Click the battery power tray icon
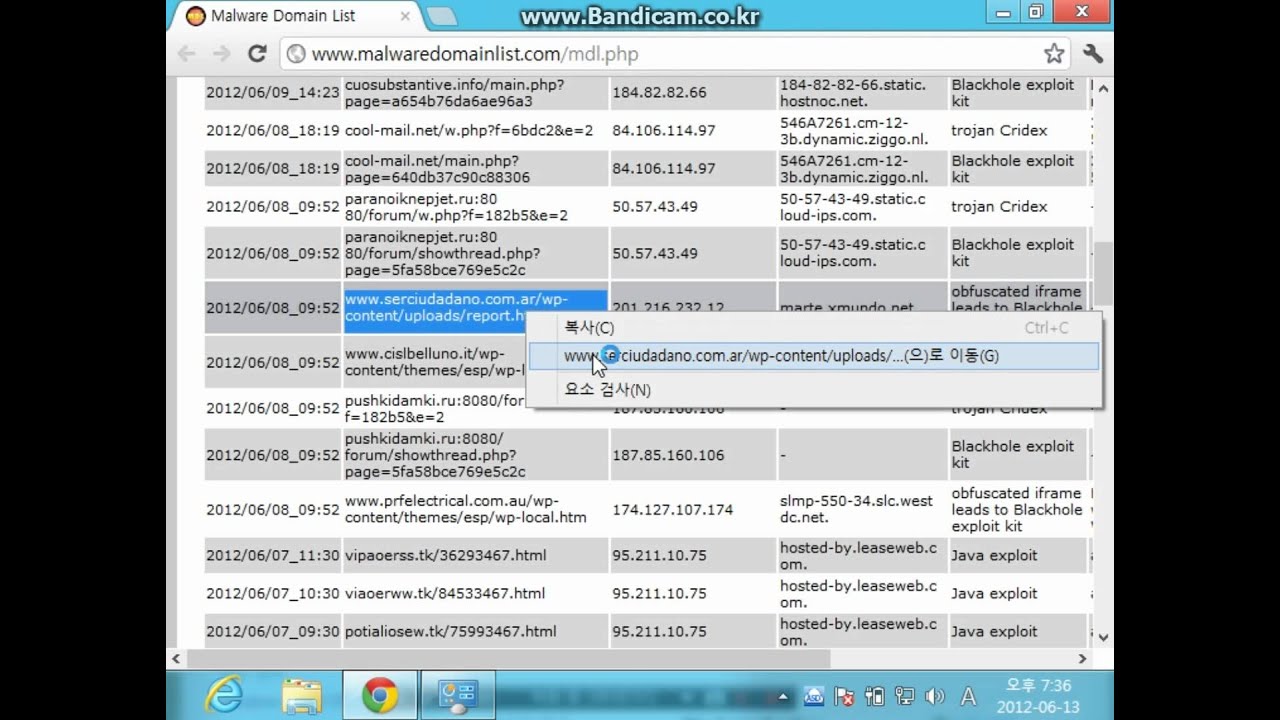 874,697
